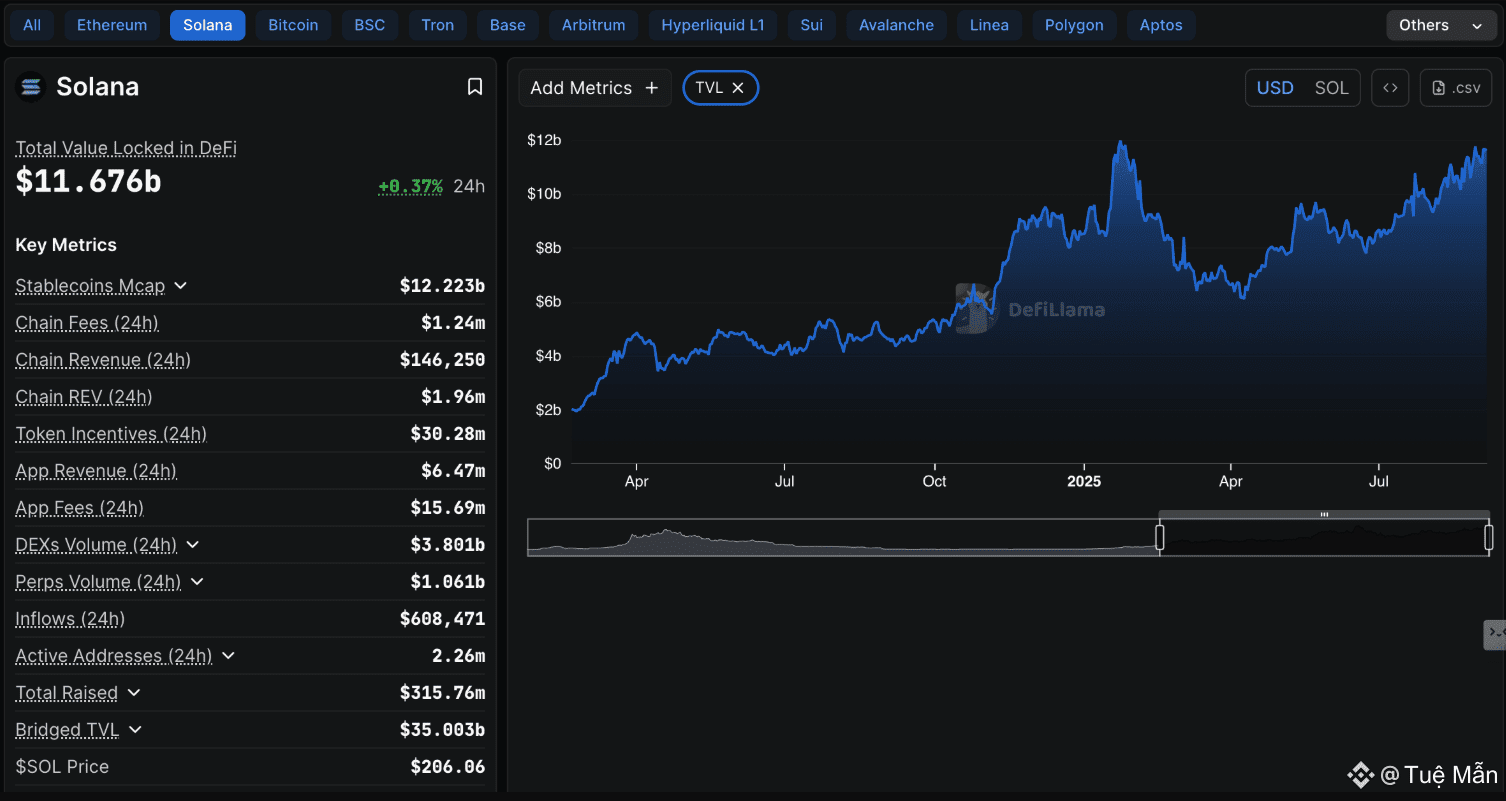Click the $3.801b DEXs volume value
This screenshot has height=801, width=1506.
[x=447, y=545]
